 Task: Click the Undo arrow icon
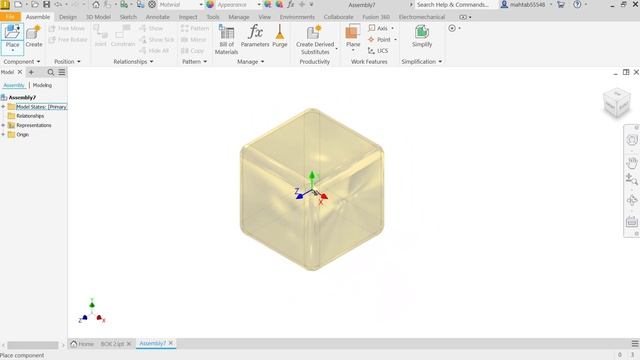click(59, 4)
